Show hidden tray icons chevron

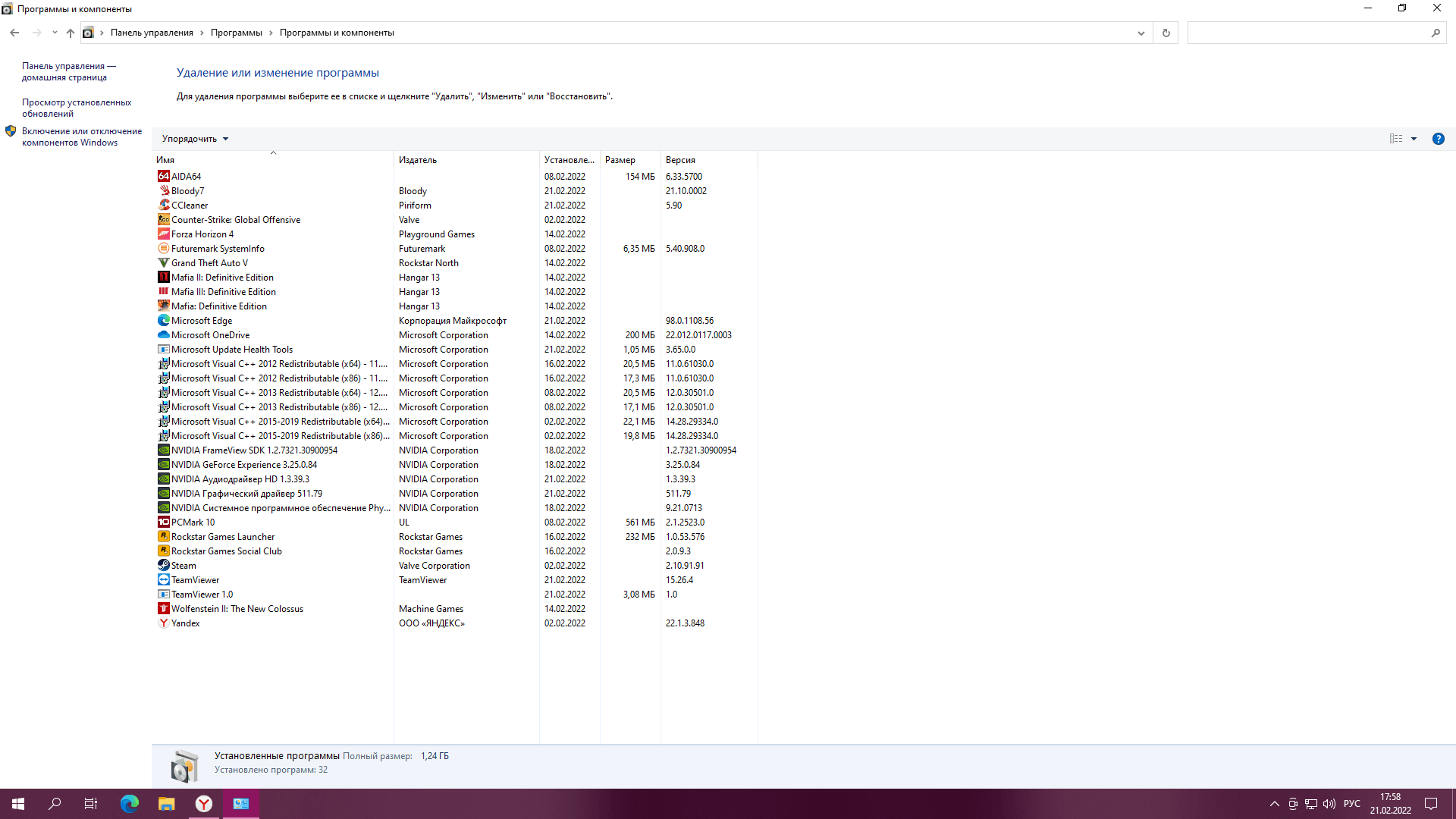tap(1274, 804)
